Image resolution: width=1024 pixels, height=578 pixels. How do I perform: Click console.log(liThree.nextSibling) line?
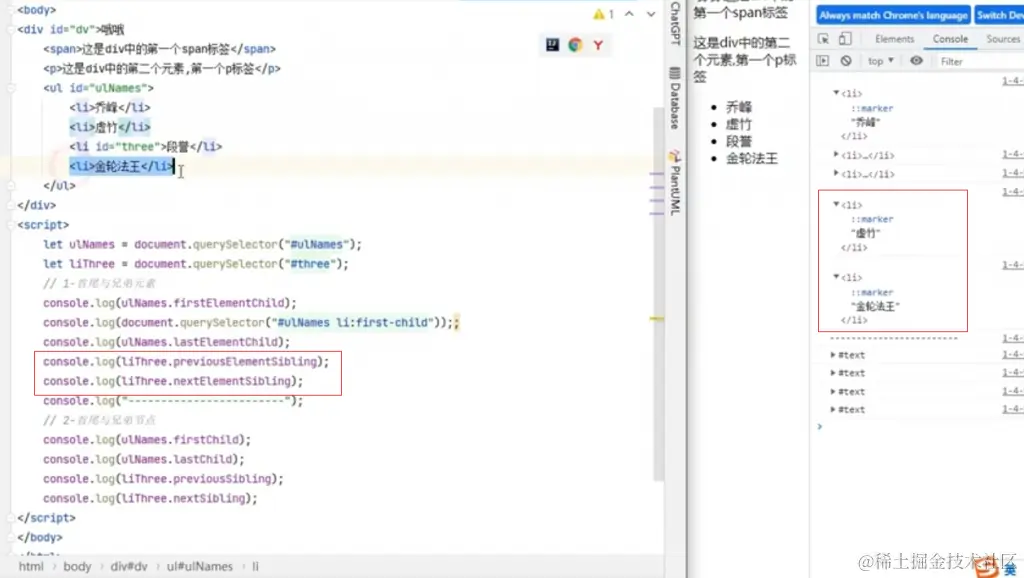(150, 499)
